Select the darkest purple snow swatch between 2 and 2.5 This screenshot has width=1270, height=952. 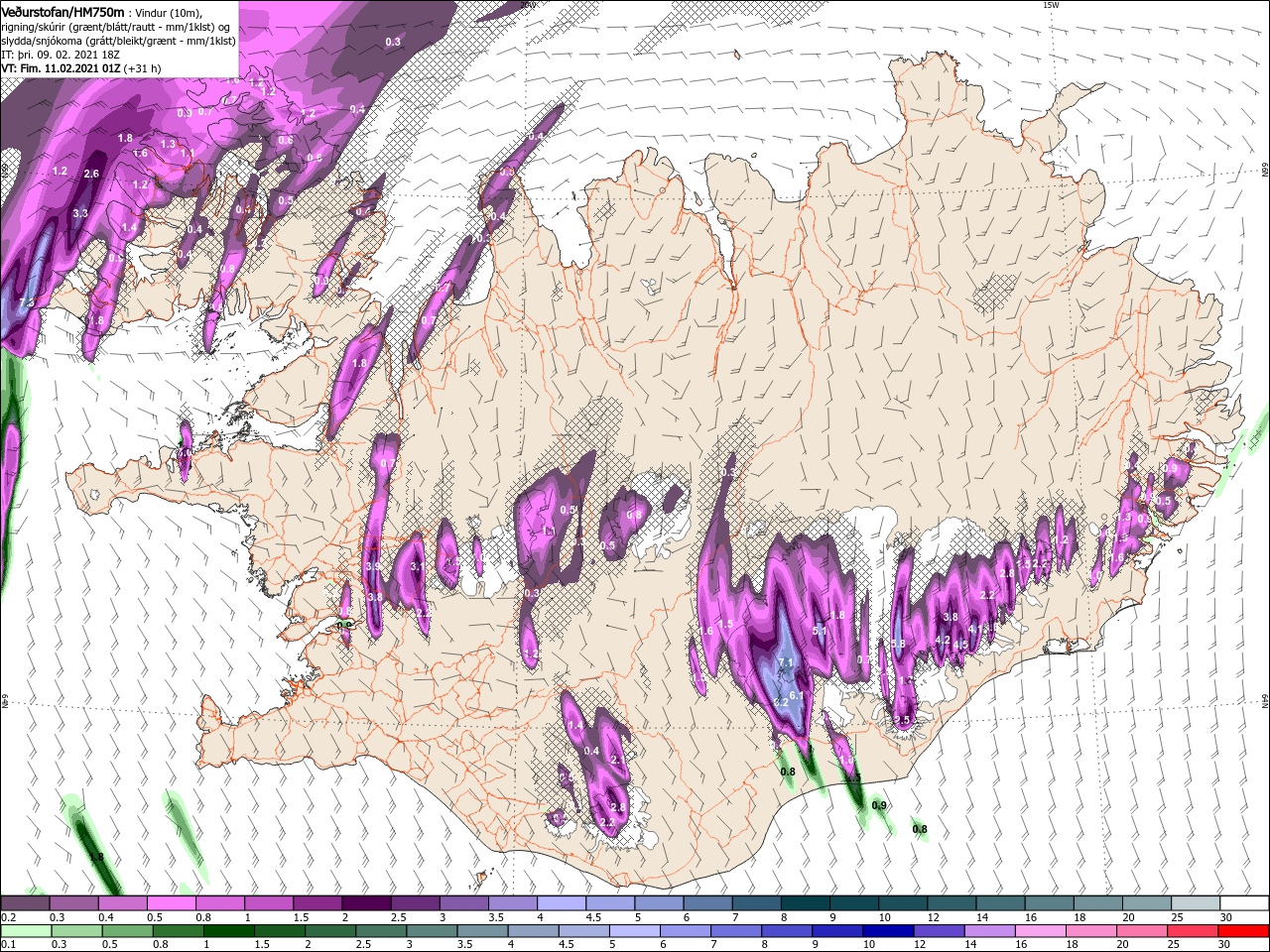click(366, 903)
